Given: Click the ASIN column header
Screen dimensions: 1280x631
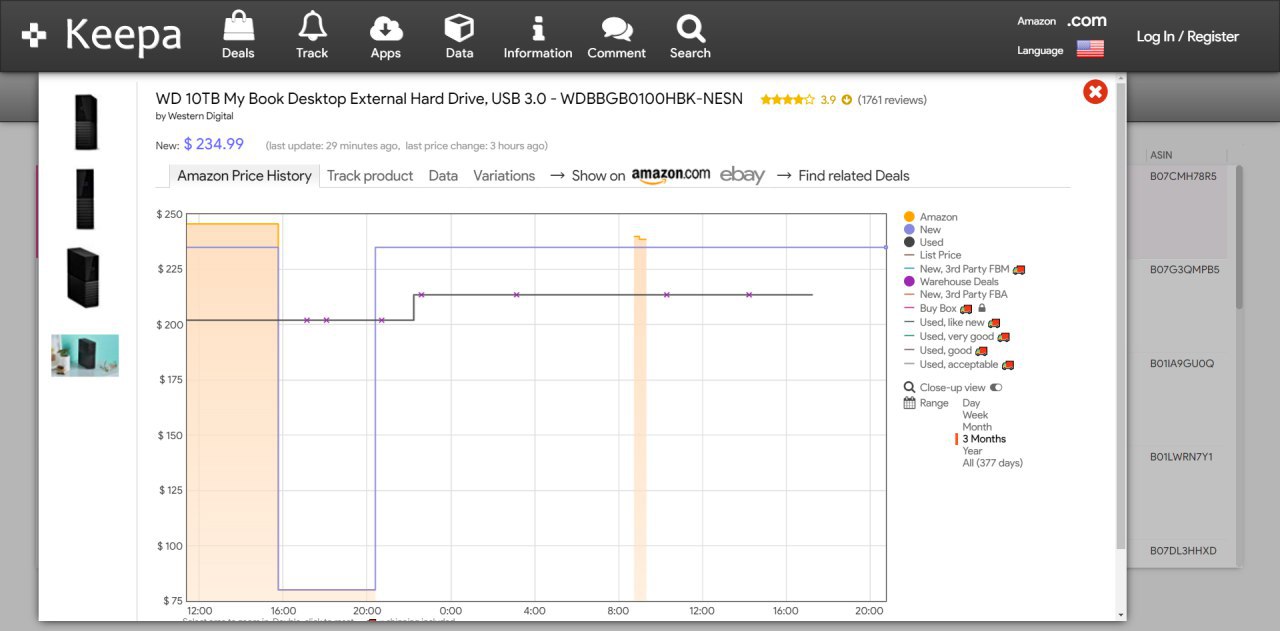Looking at the screenshot, I should 1161,155.
